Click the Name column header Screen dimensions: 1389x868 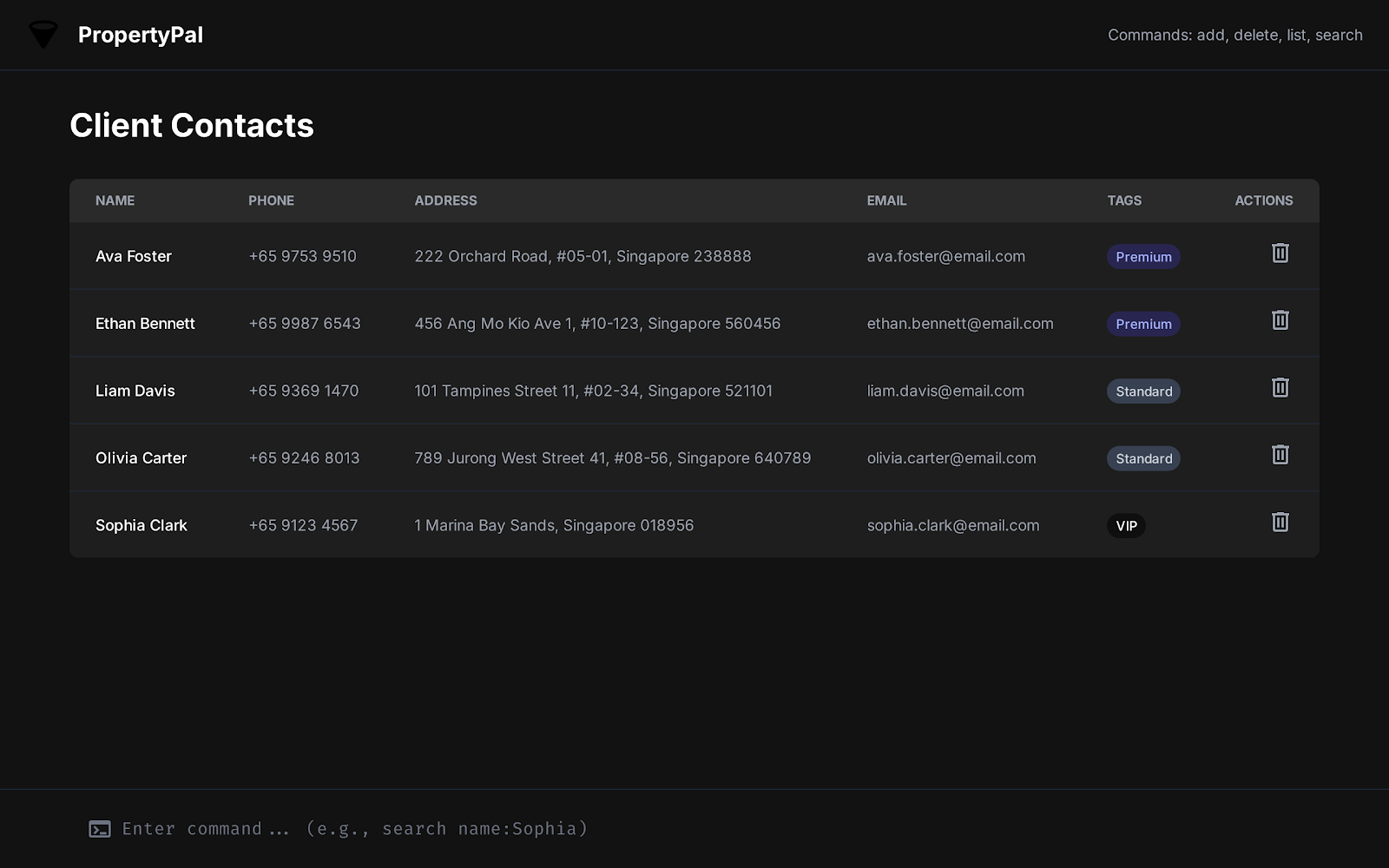(x=115, y=201)
